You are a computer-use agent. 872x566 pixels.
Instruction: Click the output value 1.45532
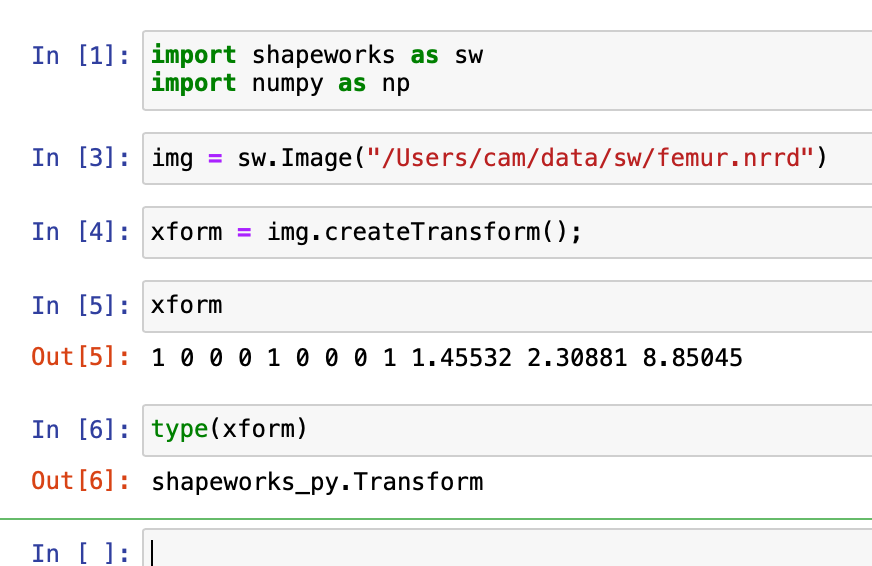tap(461, 358)
